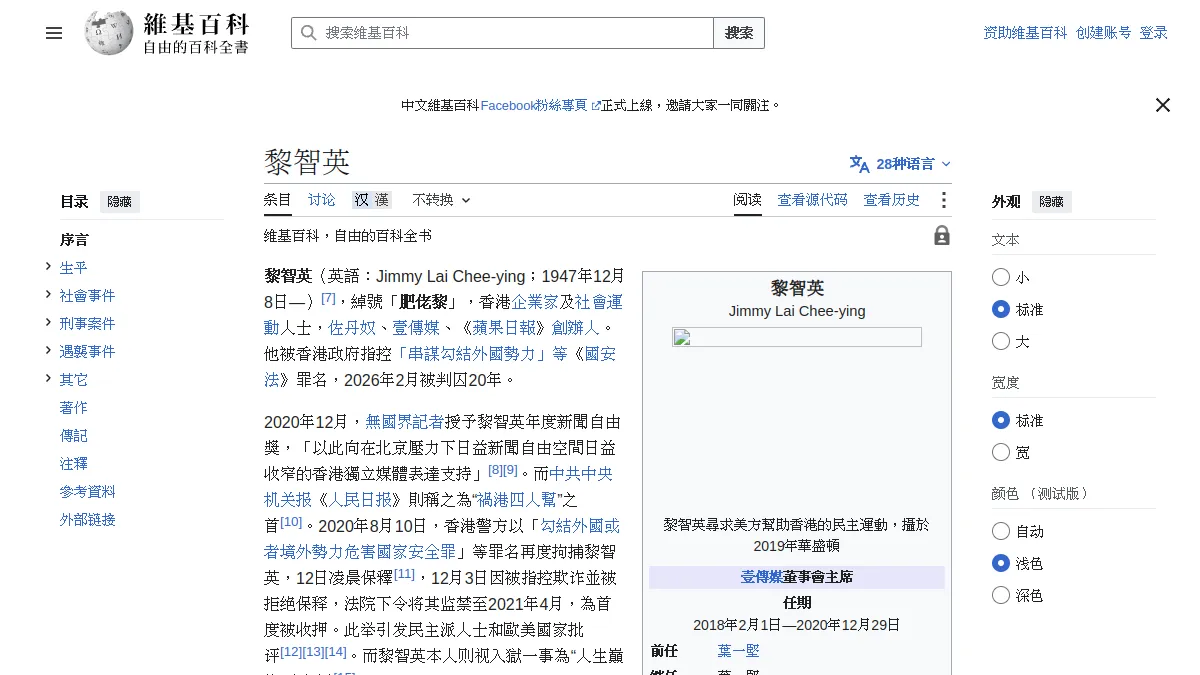1200x675 pixels.
Task: Click the search magnifier icon
Action: click(x=308, y=33)
